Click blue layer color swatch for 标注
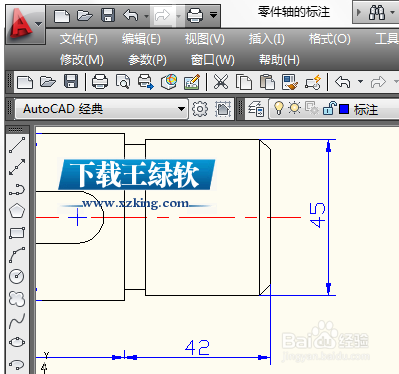The width and height of the screenshot is (399, 374). [x=344, y=109]
